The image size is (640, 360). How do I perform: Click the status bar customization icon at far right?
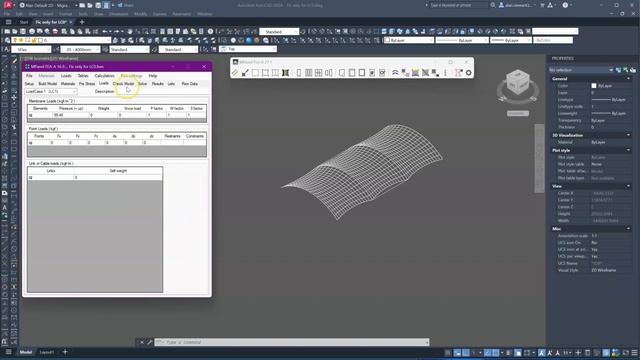click(x=634, y=352)
